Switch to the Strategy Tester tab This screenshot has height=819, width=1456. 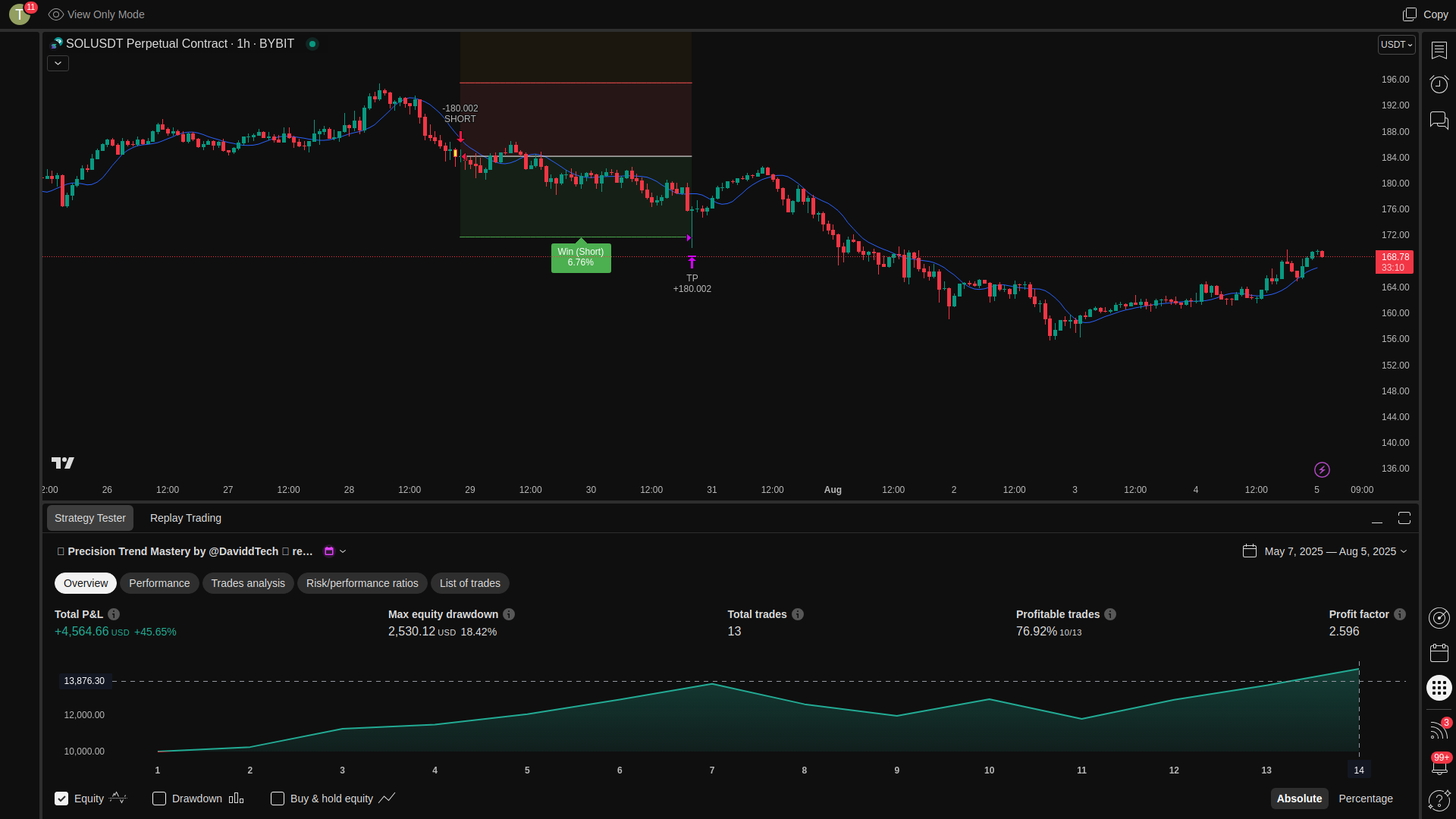click(x=90, y=518)
